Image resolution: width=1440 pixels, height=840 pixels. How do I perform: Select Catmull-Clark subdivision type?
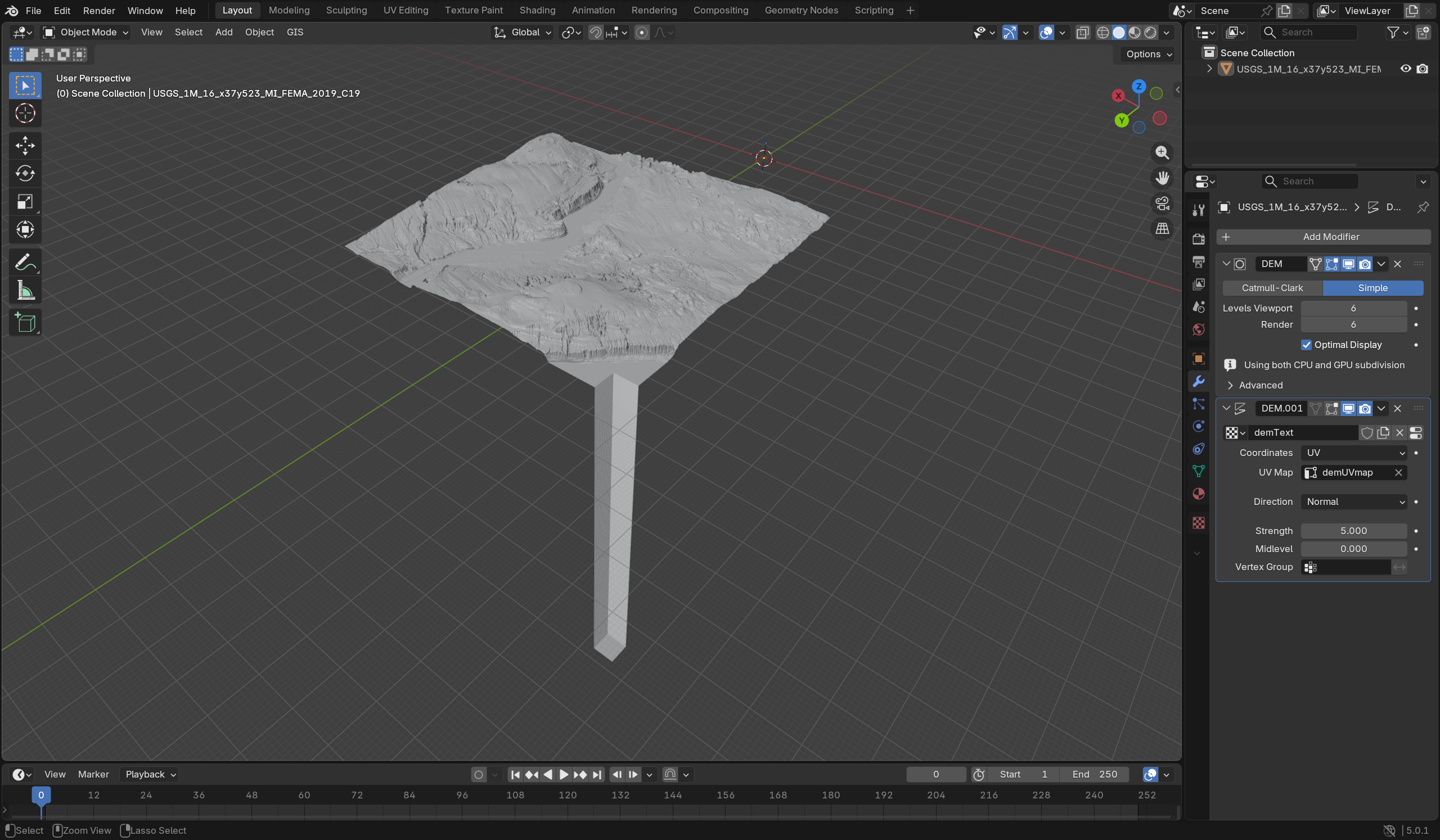[x=1272, y=288]
